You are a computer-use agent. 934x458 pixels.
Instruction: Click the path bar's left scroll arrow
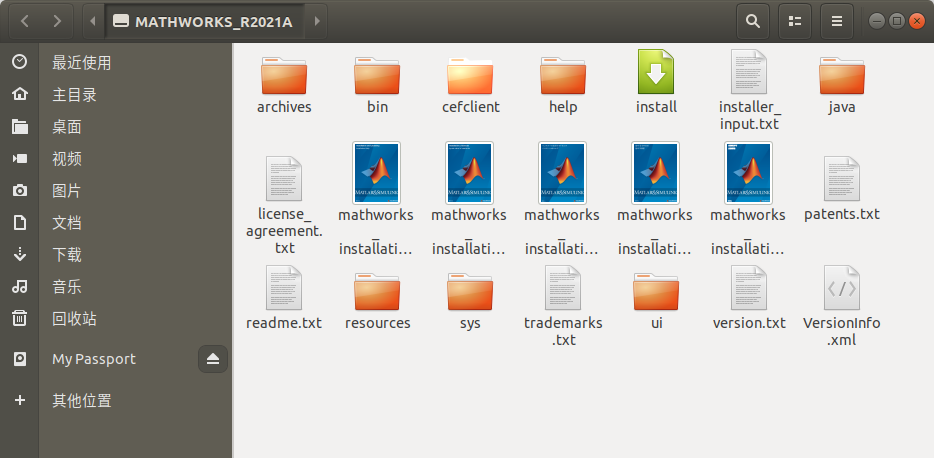pos(92,21)
